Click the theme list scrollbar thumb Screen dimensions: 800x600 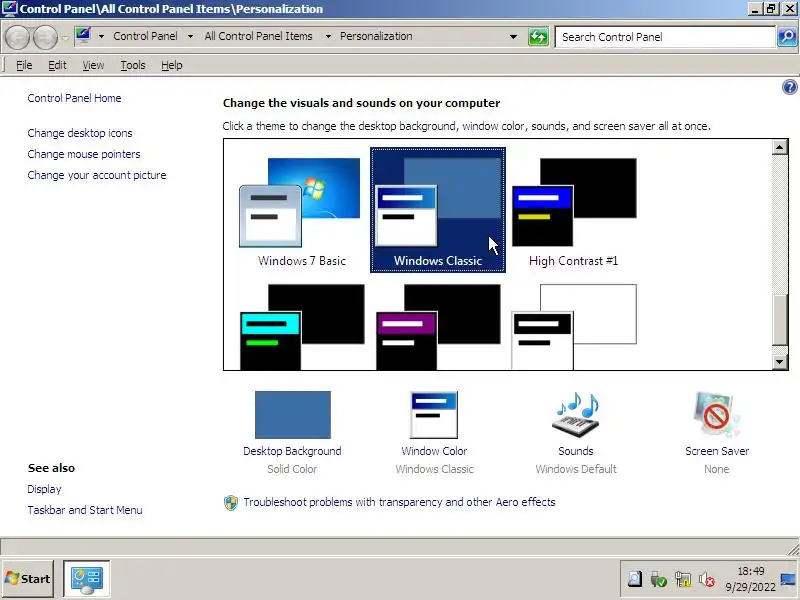coord(780,320)
